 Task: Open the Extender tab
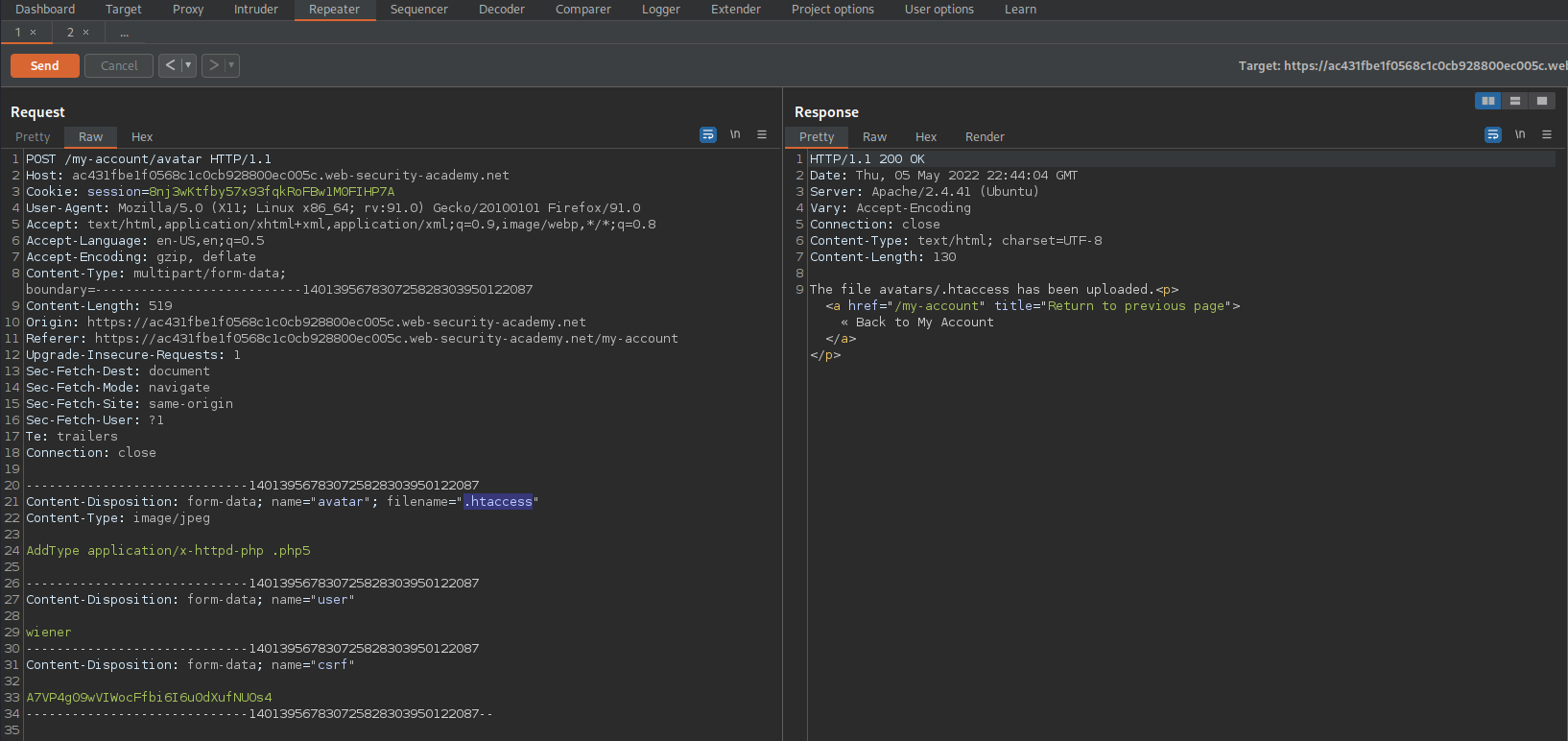(x=736, y=10)
